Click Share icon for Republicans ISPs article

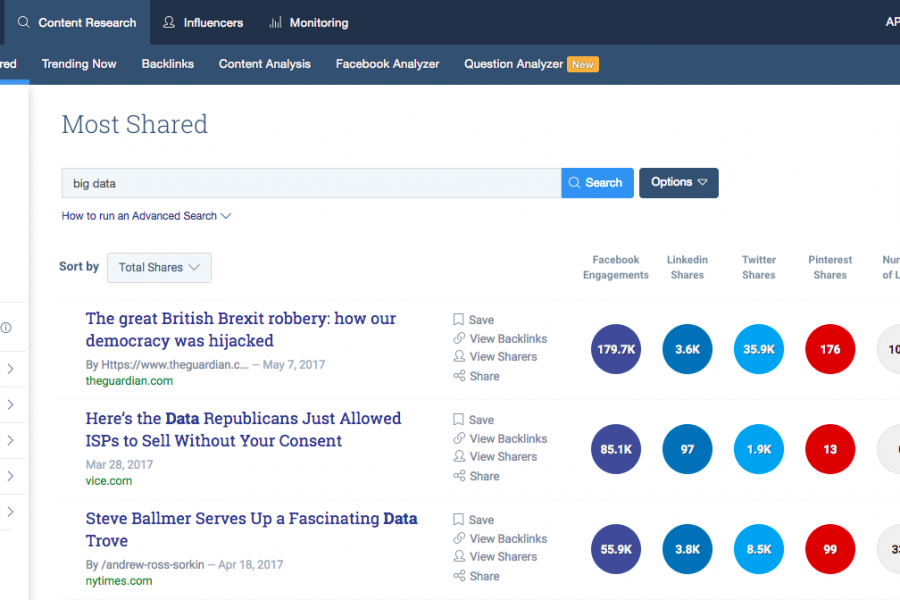click(459, 475)
